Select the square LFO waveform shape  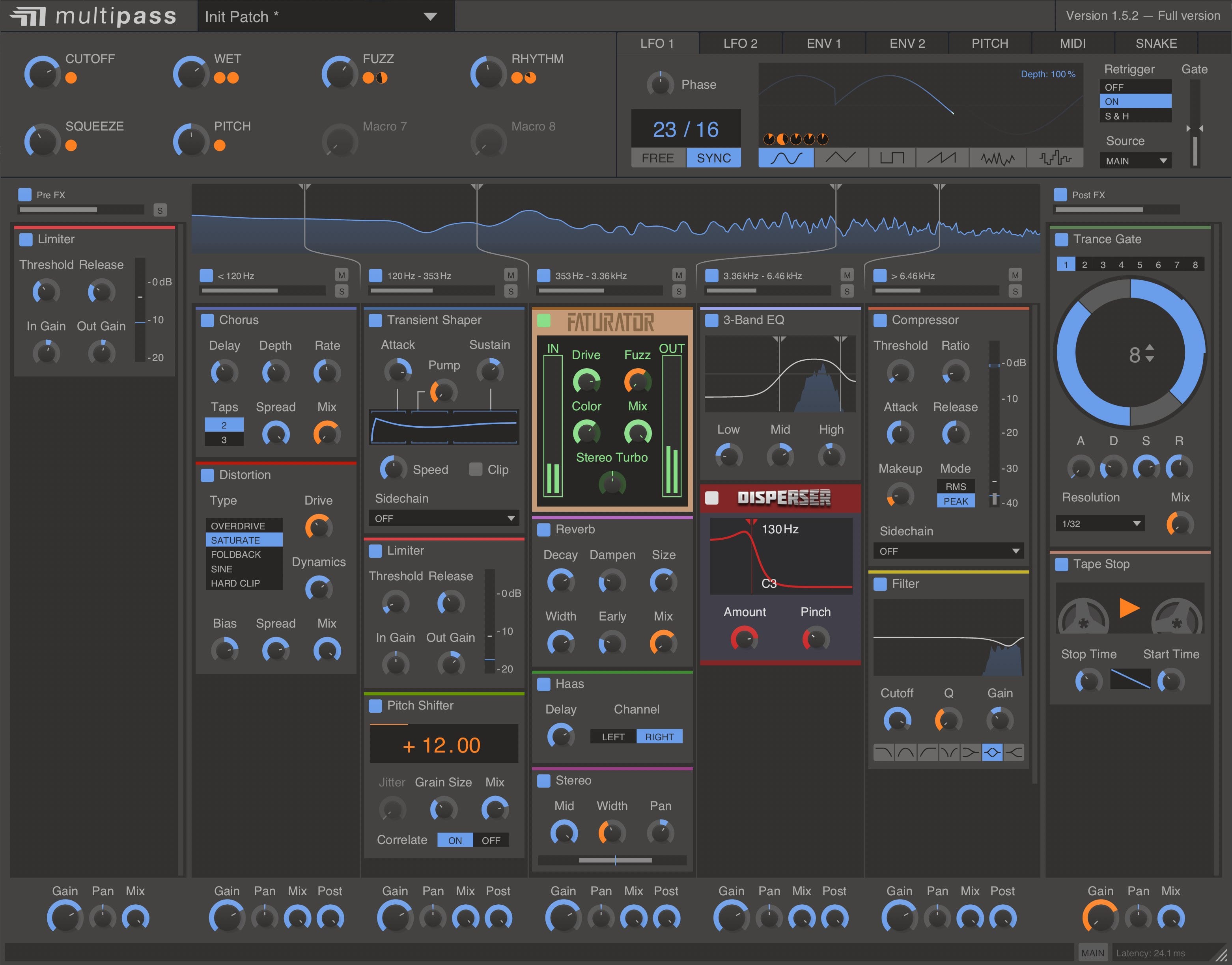(892, 158)
